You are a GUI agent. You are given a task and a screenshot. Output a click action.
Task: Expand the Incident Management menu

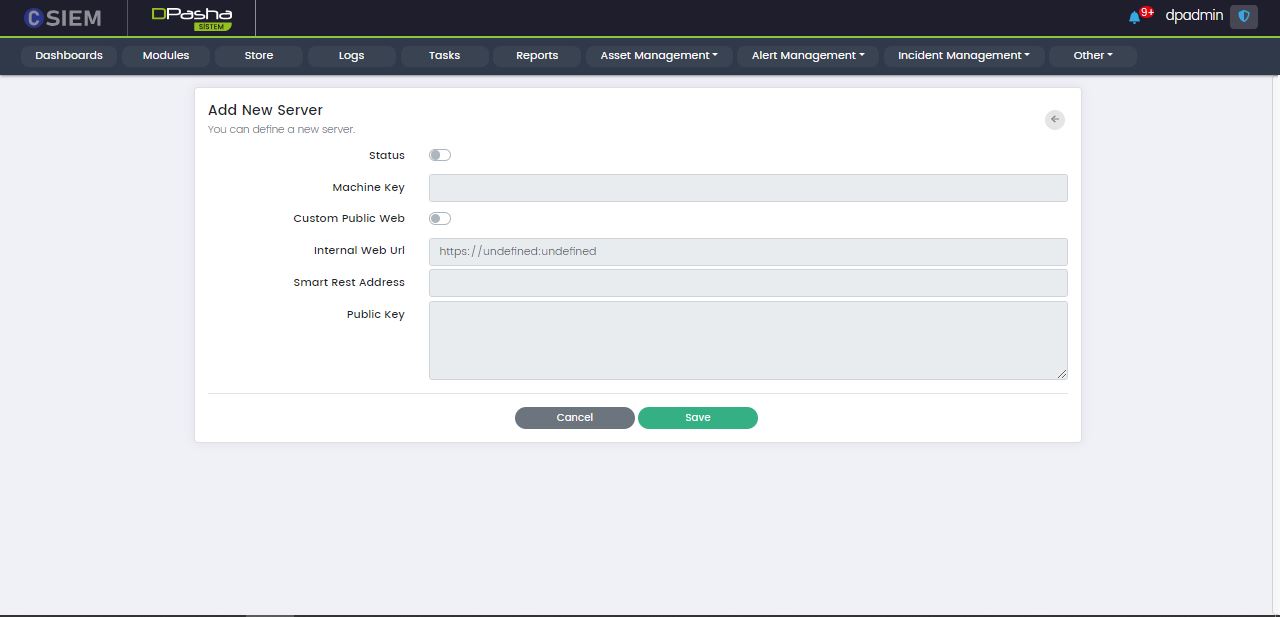(x=963, y=56)
